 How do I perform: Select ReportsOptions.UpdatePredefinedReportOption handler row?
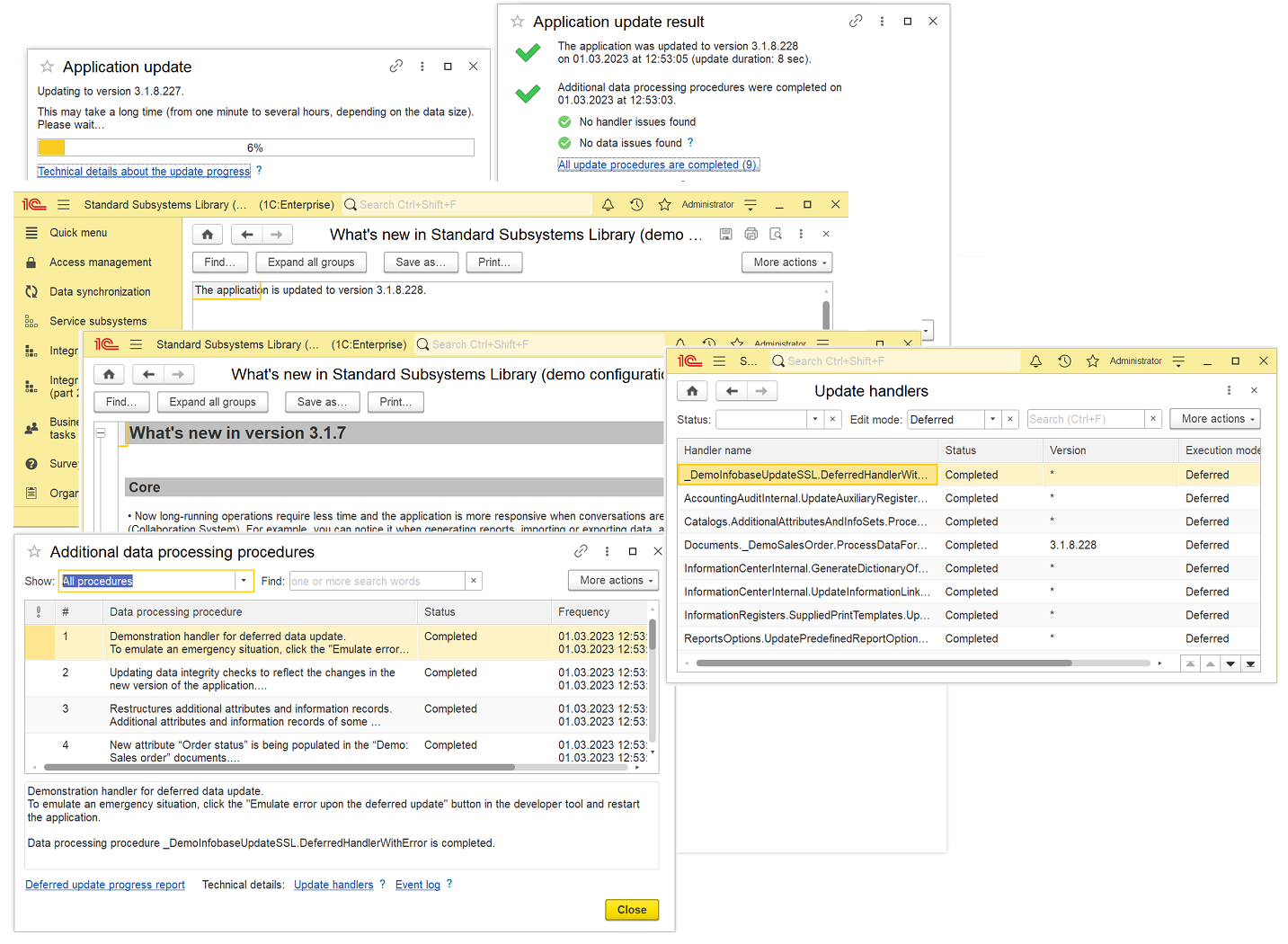pos(969,638)
